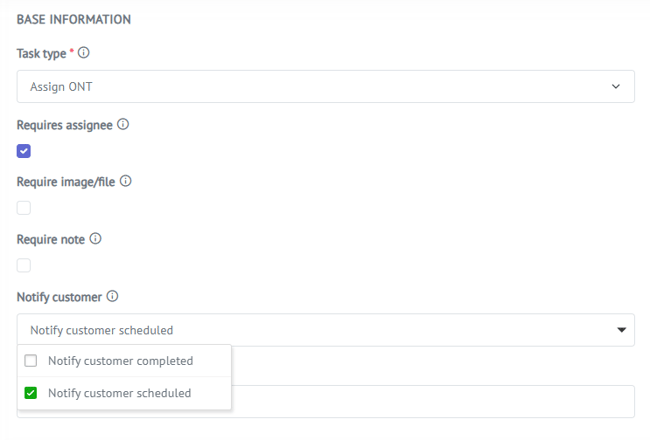The height and width of the screenshot is (440, 650).
Task: Check the box for Notify customer completed
Action: coord(31,361)
